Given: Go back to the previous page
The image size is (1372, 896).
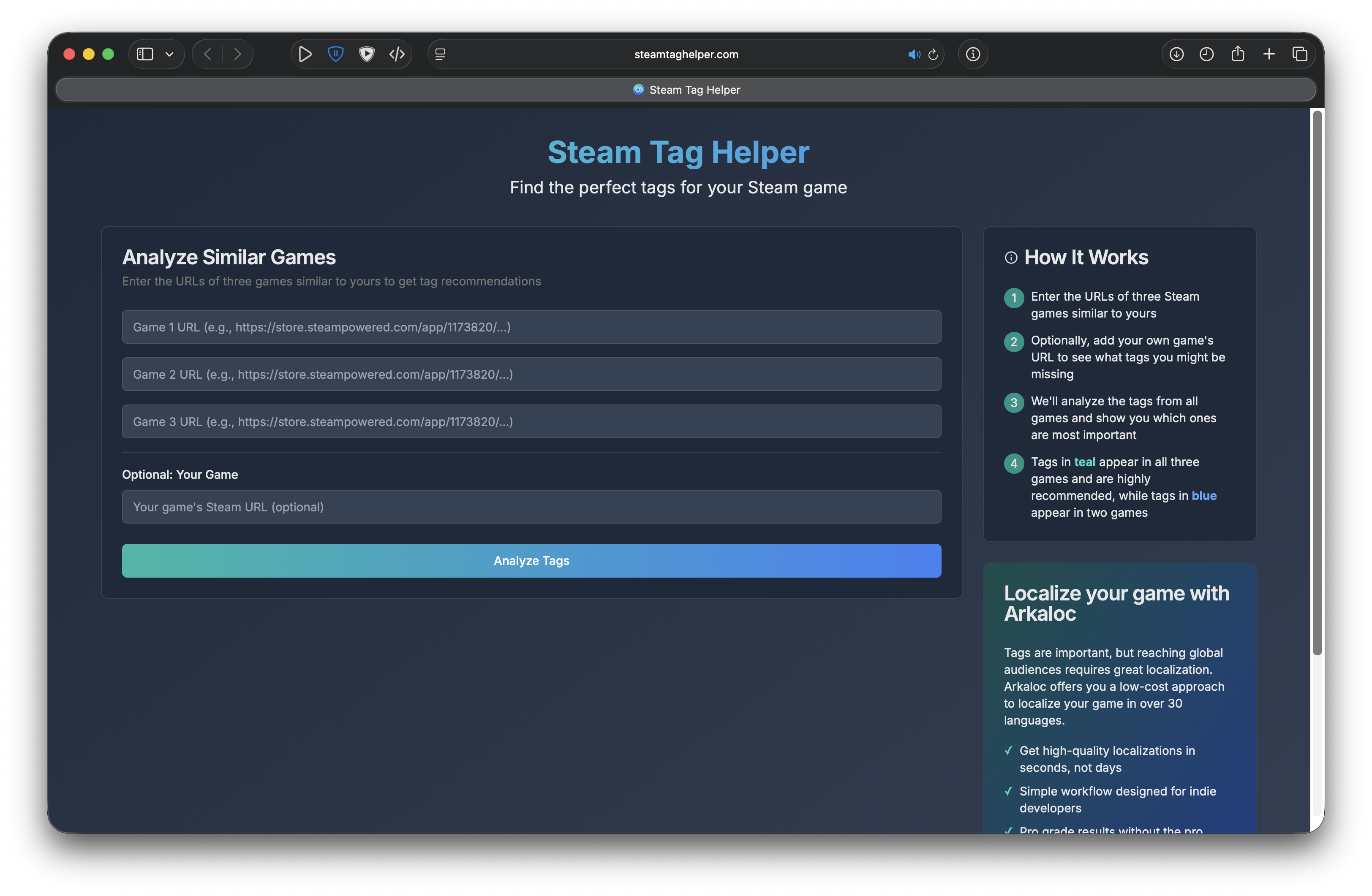Looking at the screenshot, I should (x=208, y=54).
